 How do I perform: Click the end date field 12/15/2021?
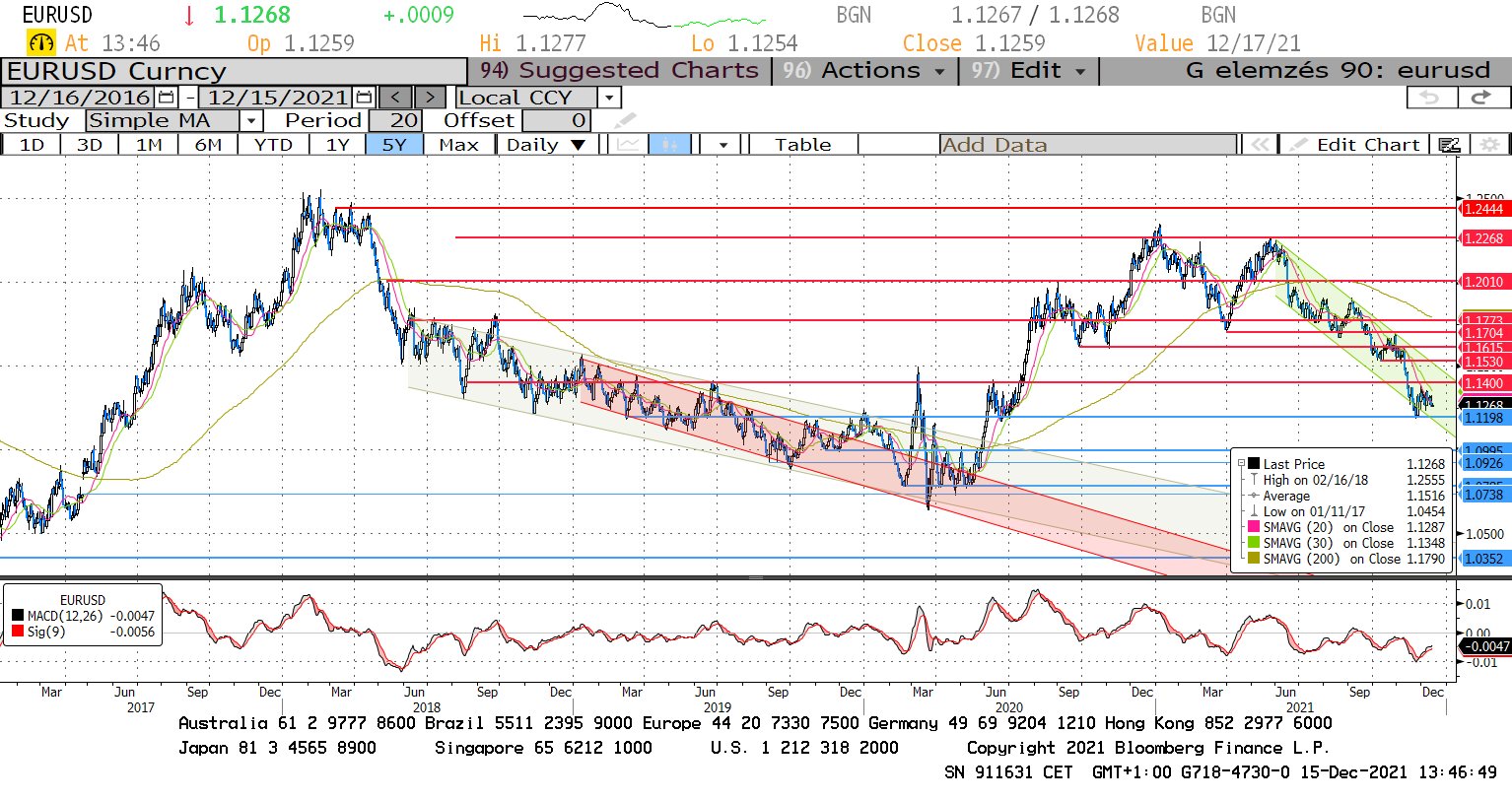tap(277, 98)
